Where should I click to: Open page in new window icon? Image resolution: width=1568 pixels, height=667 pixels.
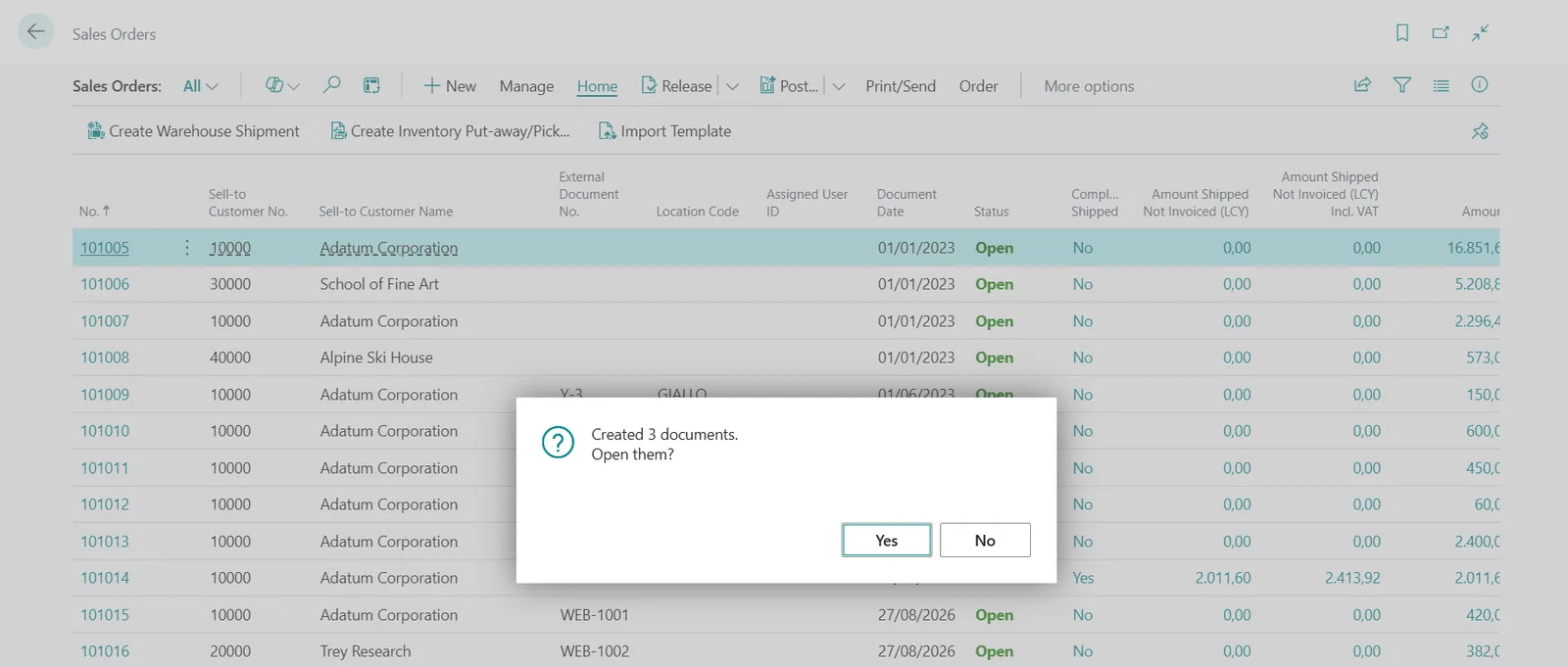[1441, 33]
